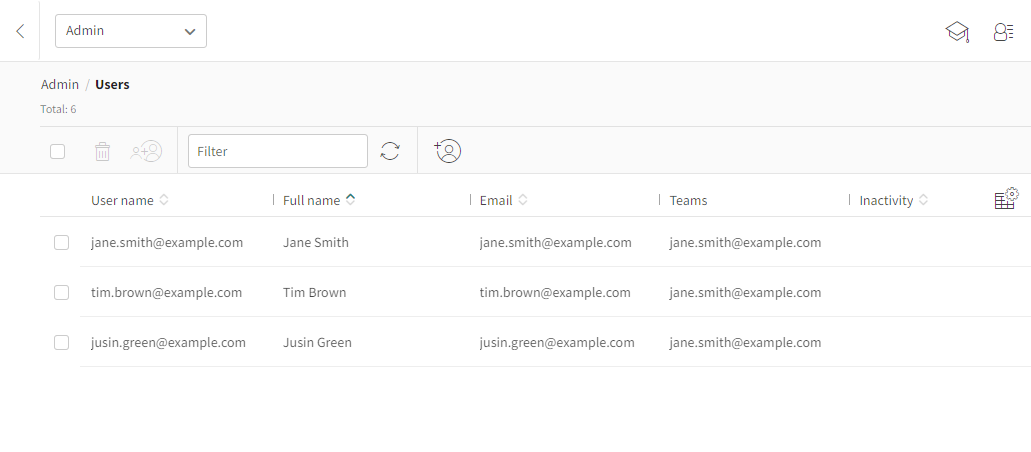
Task: Select the Tim Brown row checkbox
Action: pyautogui.click(x=61, y=292)
